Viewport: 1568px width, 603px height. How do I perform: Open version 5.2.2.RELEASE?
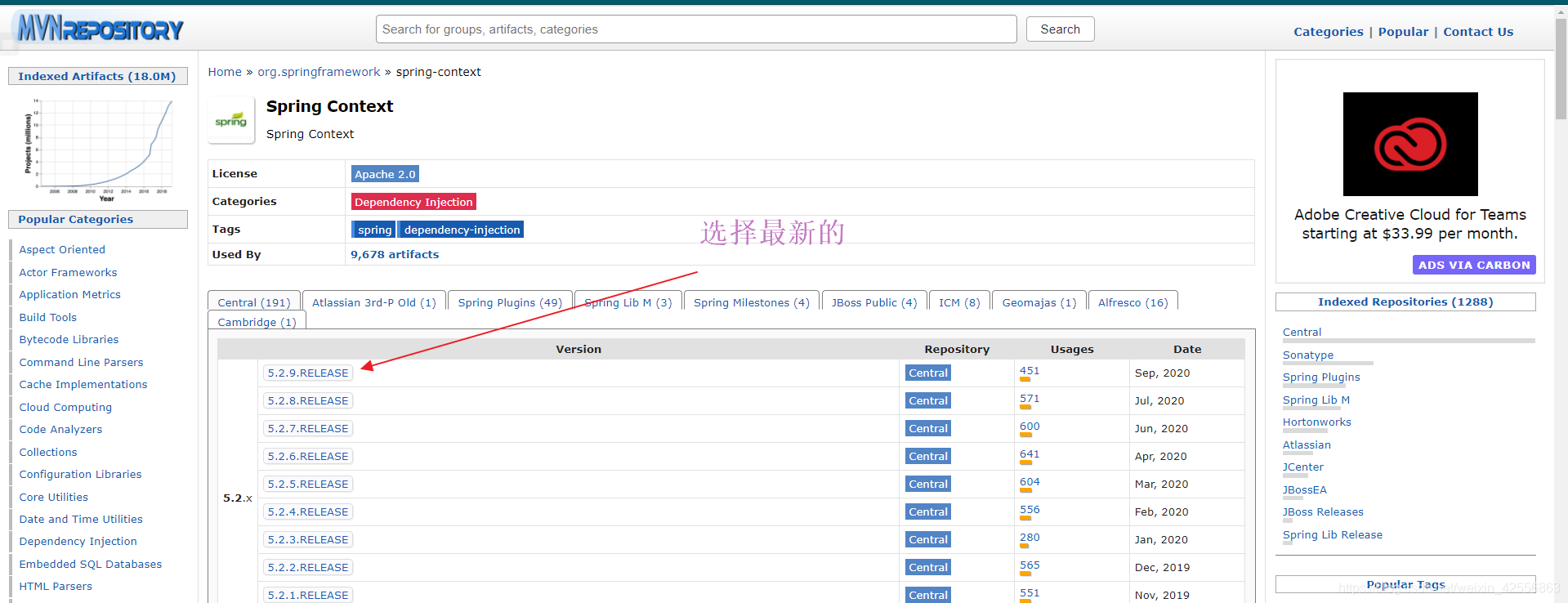(x=308, y=568)
